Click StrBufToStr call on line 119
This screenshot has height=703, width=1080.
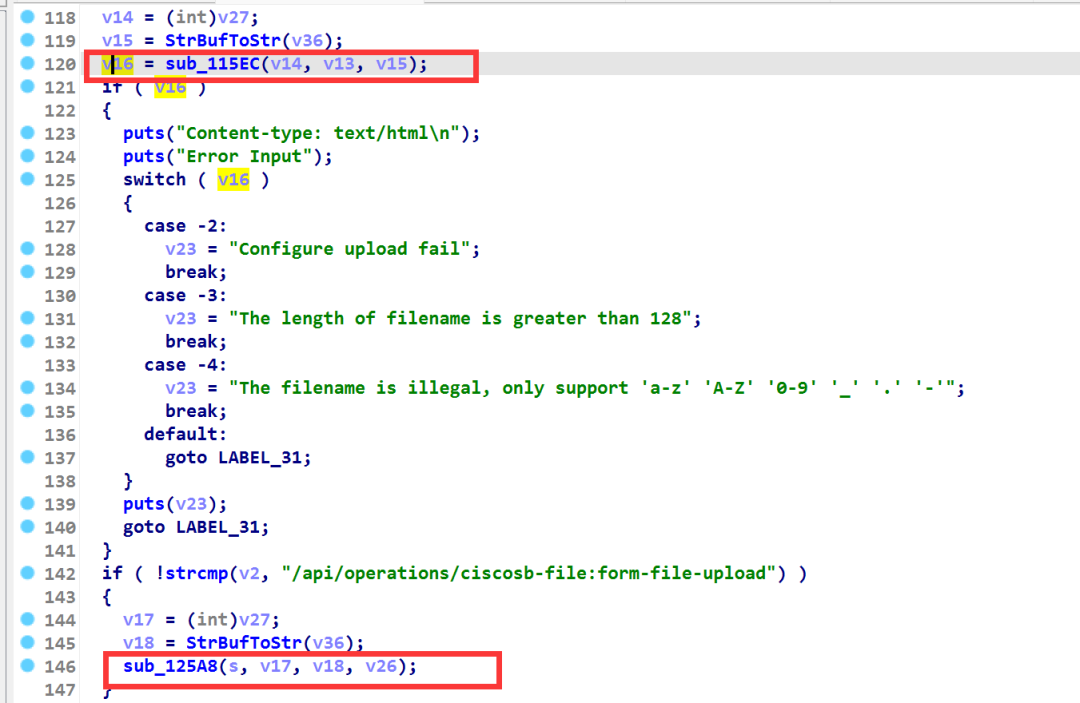pyautogui.click(x=222, y=41)
